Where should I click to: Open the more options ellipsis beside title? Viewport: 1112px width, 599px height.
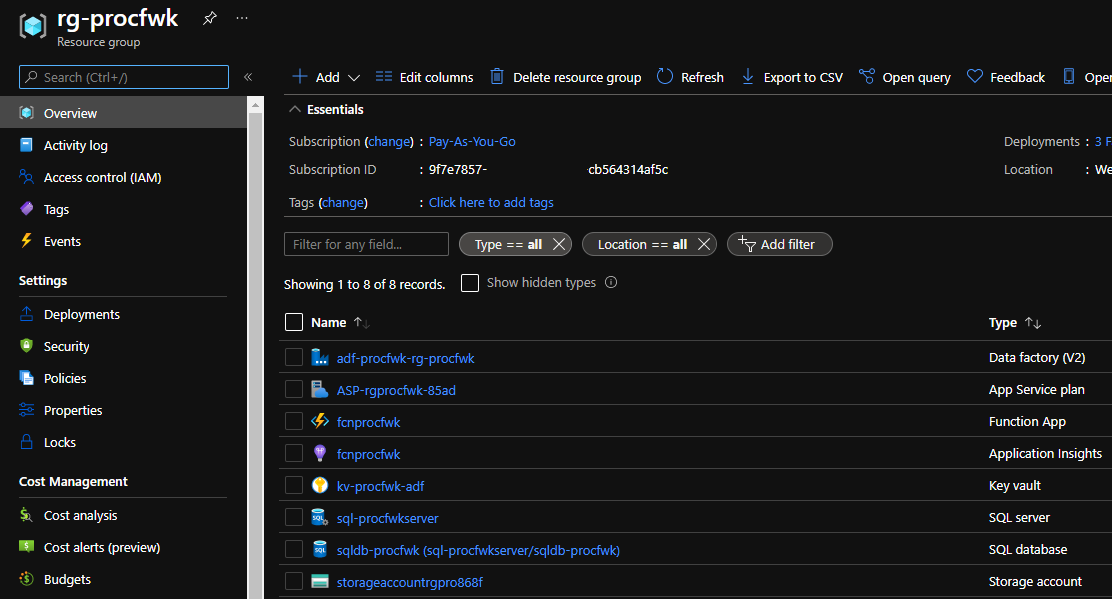(242, 18)
